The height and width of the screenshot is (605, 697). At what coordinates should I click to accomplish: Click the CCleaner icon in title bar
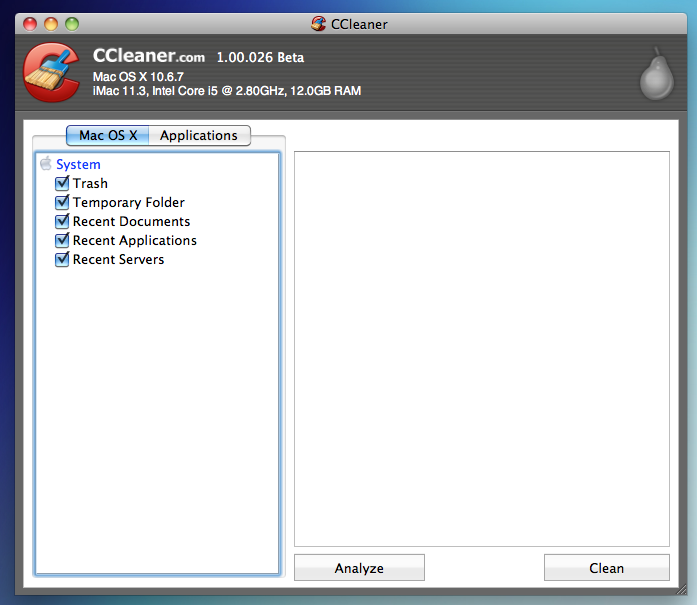pos(318,24)
